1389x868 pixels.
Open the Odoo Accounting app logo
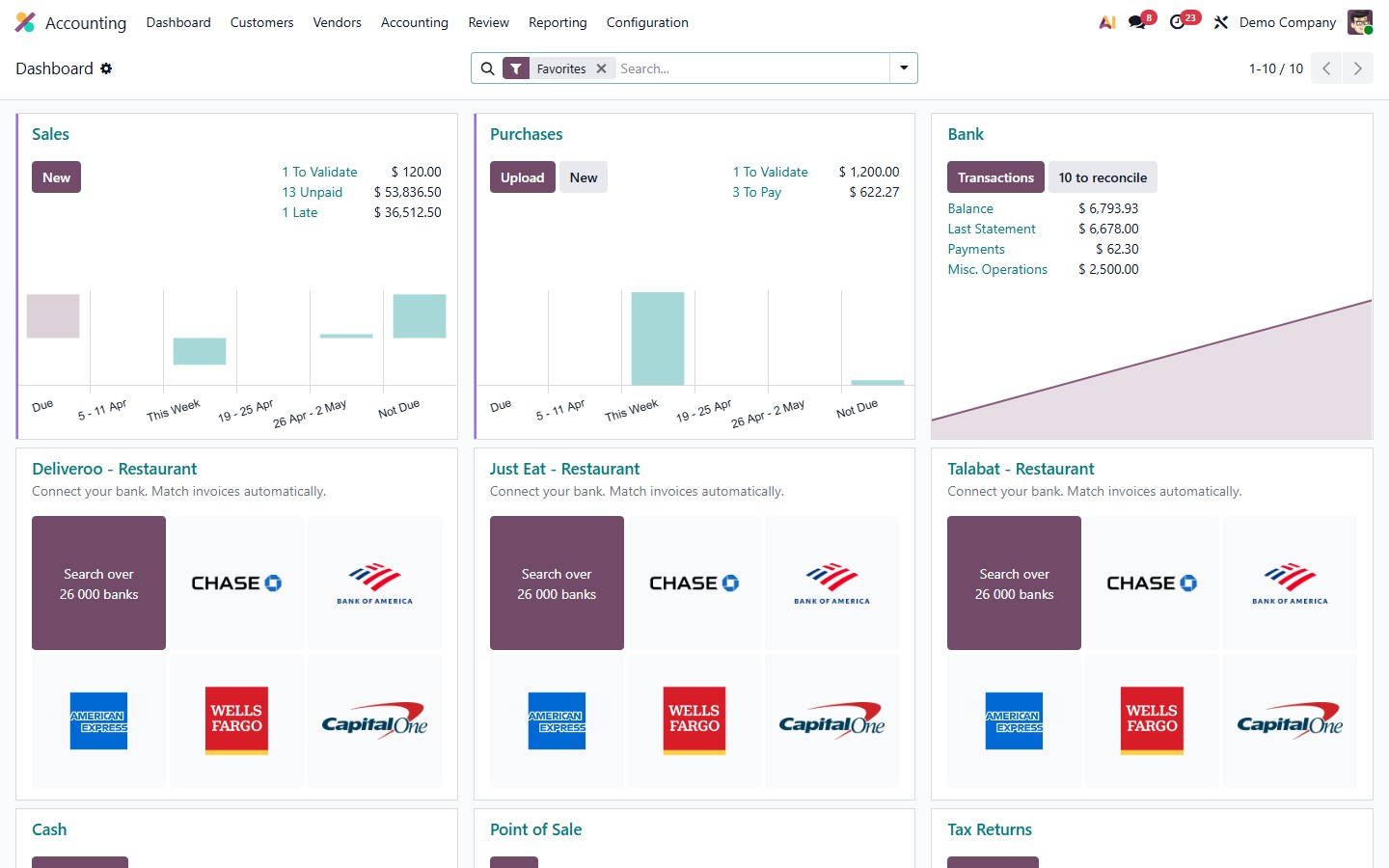(24, 21)
